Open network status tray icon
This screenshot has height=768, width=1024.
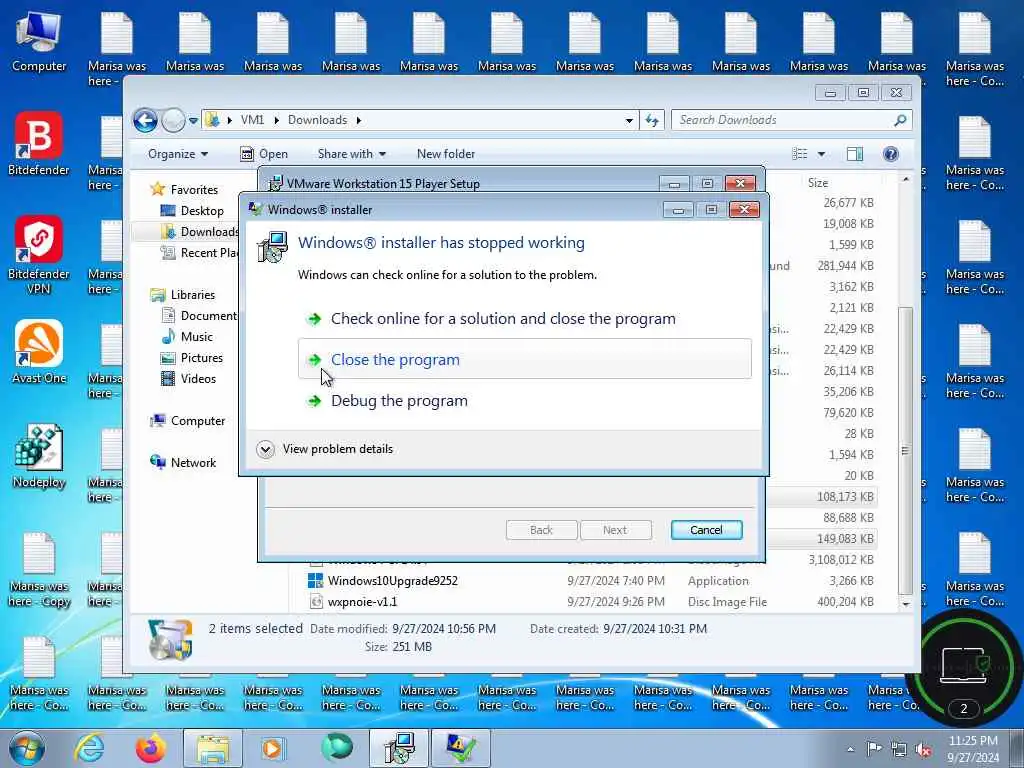tap(899, 749)
